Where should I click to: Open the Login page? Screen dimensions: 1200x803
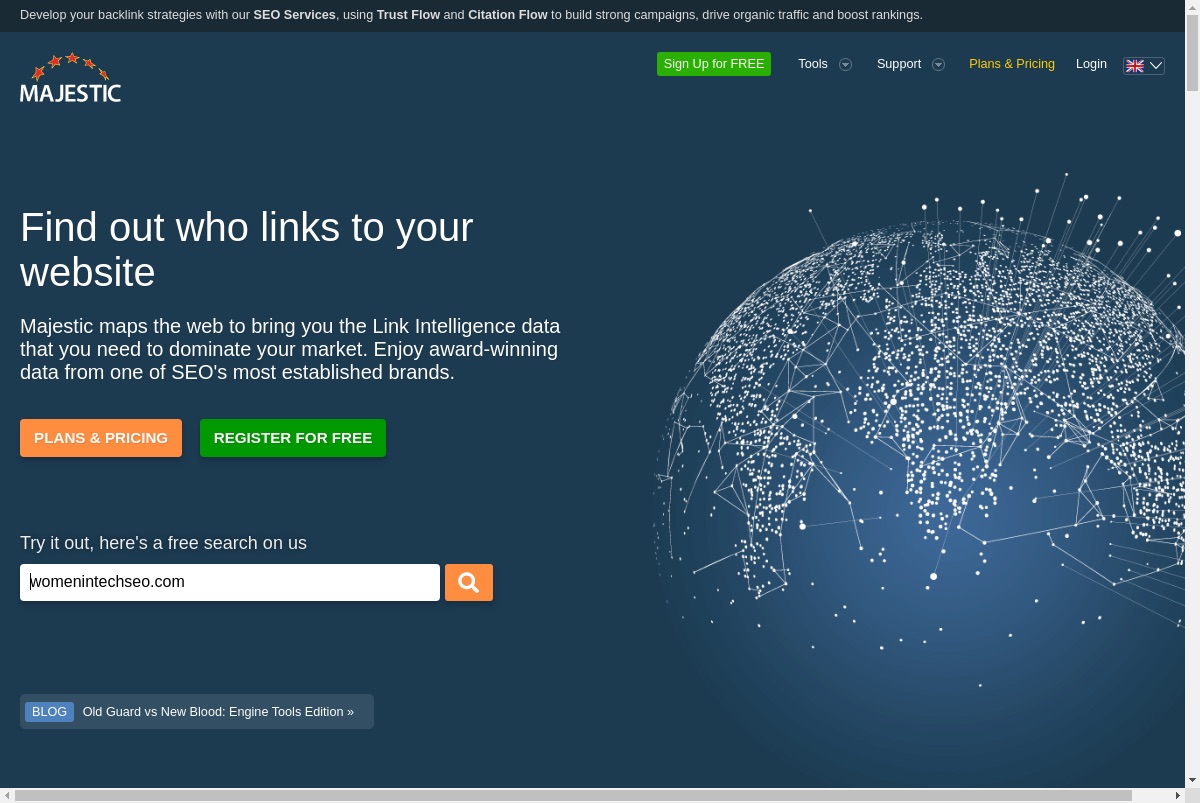1091,64
